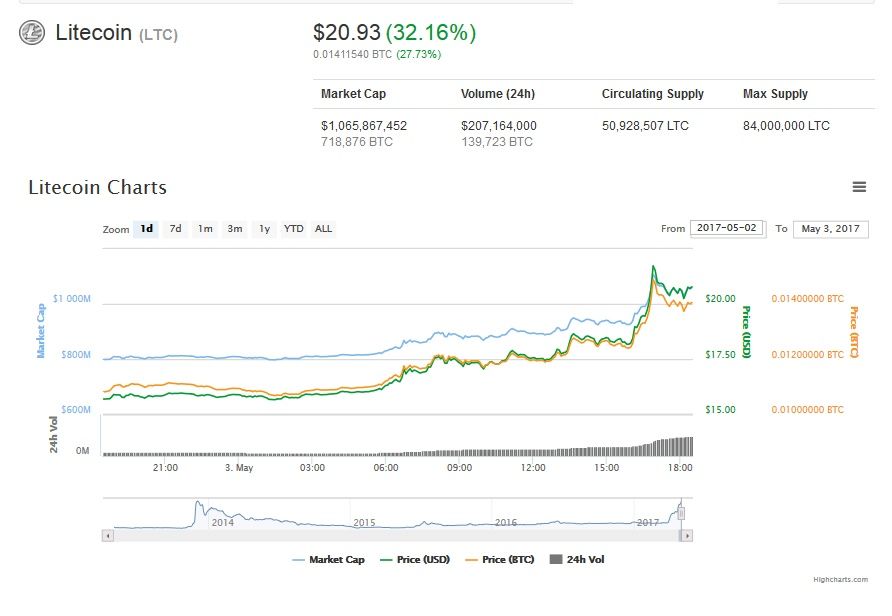Screen dimensions: 892x616
Task: Switch chart zoom to 1m
Action: coord(205,229)
